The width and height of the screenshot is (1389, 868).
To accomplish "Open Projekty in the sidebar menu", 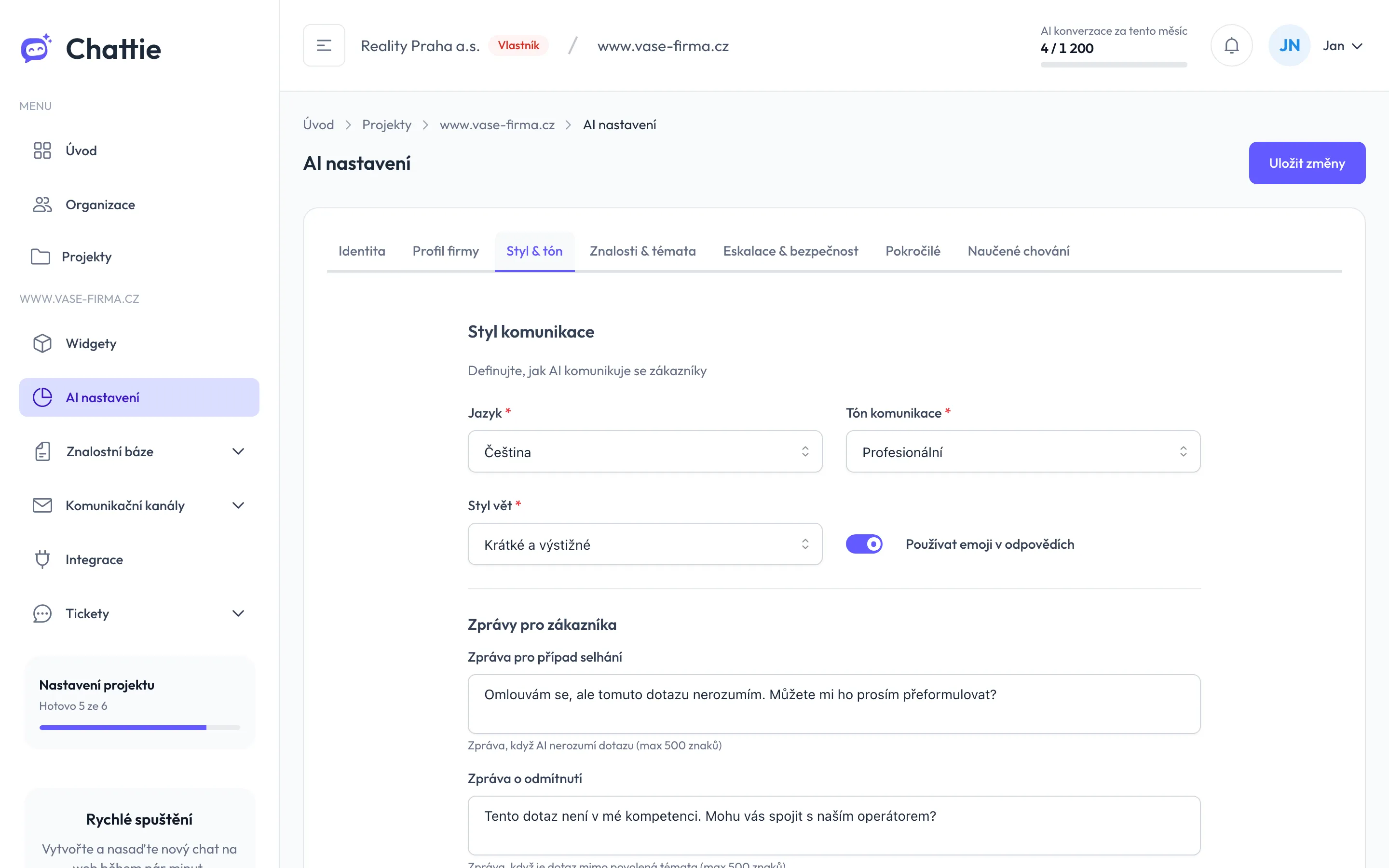I will pos(139,257).
